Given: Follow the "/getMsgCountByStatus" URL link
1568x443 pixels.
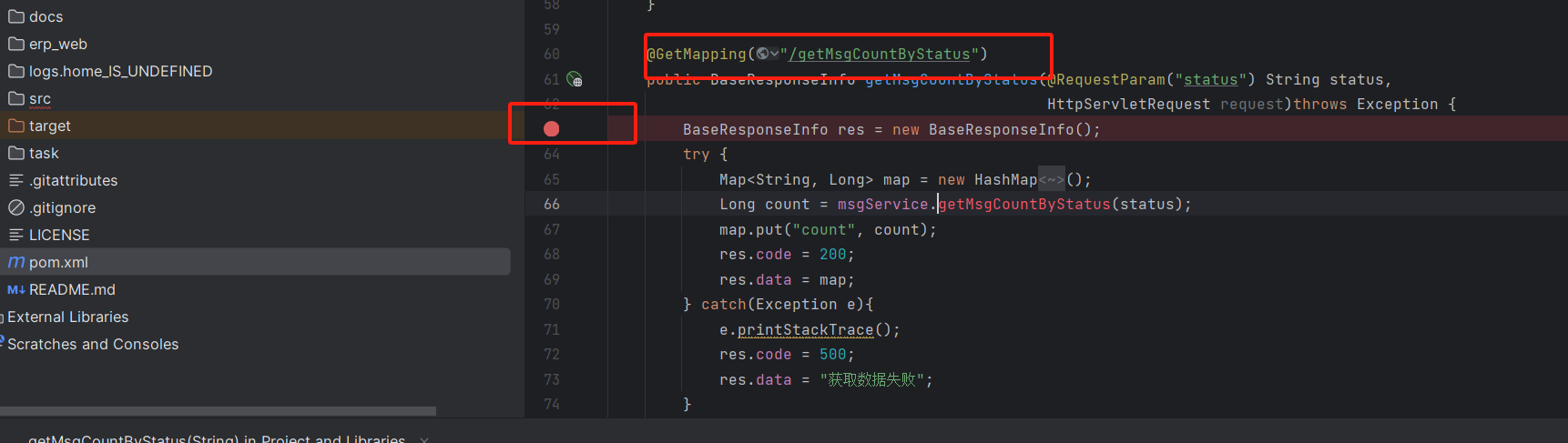Looking at the screenshot, I should pyautogui.click(x=879, y=55).
